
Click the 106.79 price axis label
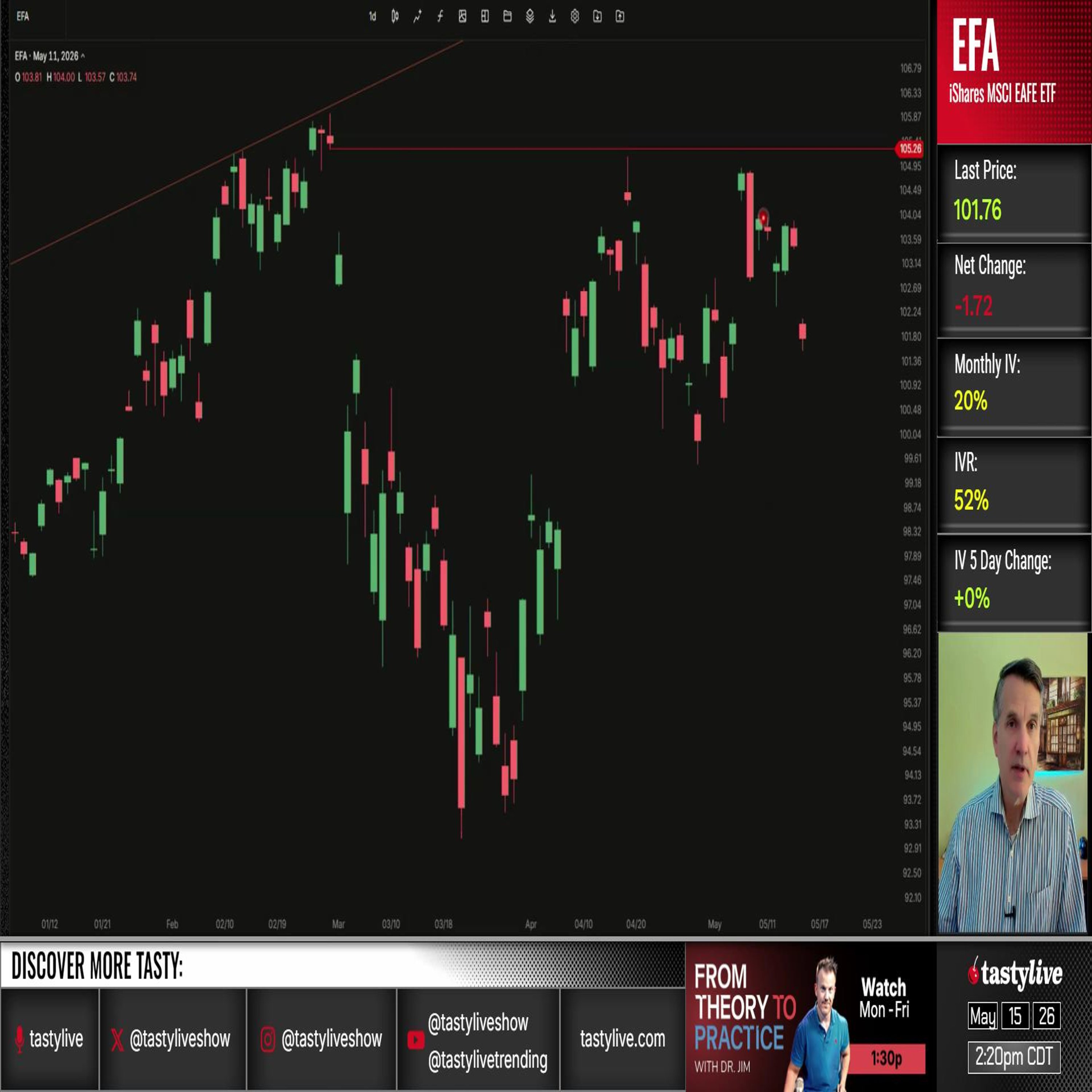point(911,68)
